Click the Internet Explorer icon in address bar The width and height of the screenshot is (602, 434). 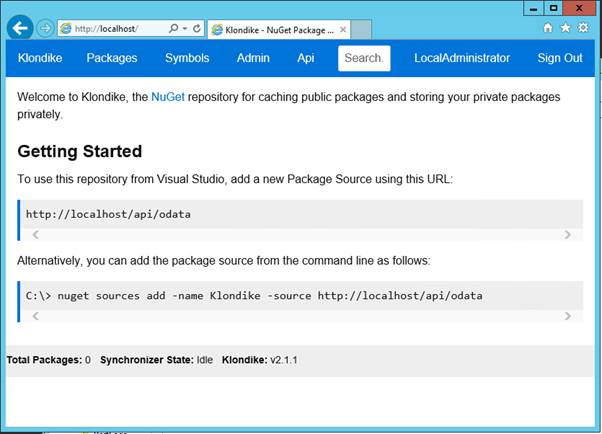pos(66,28)
